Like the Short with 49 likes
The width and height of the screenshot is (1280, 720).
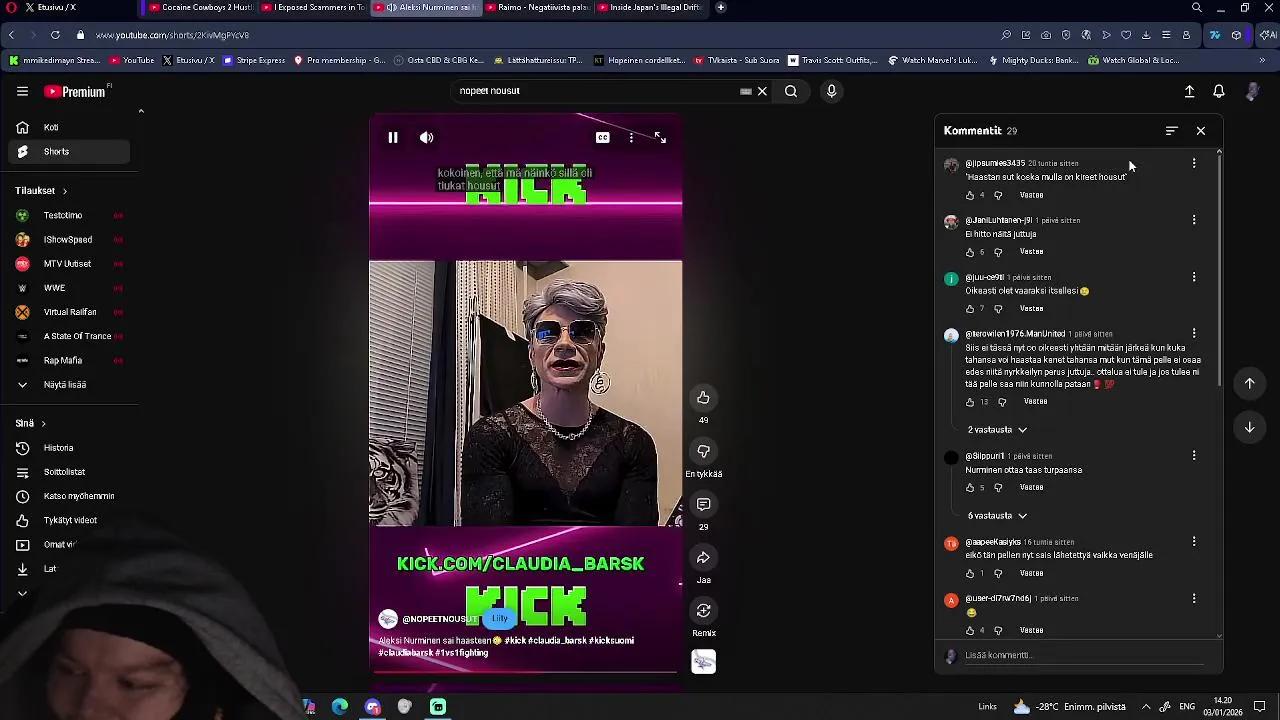pyautogui.click(x=703, y=398)
